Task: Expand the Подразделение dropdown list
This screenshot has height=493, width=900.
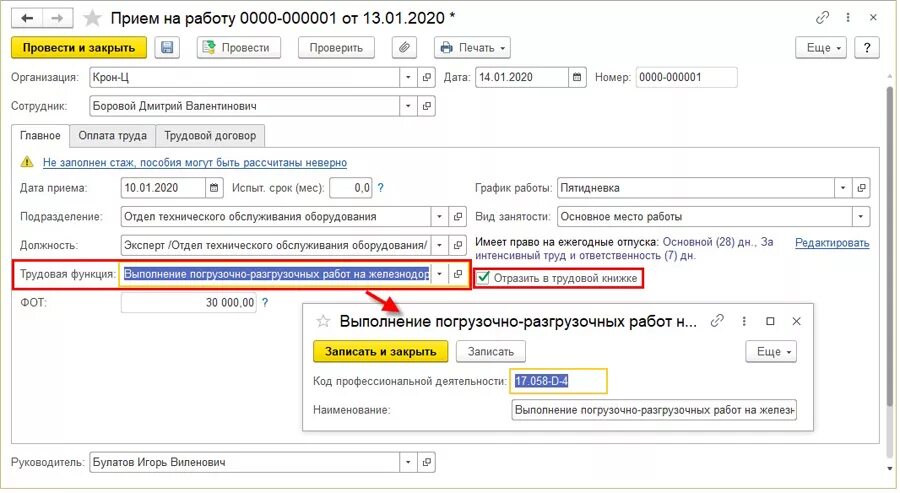Action: 439,216
